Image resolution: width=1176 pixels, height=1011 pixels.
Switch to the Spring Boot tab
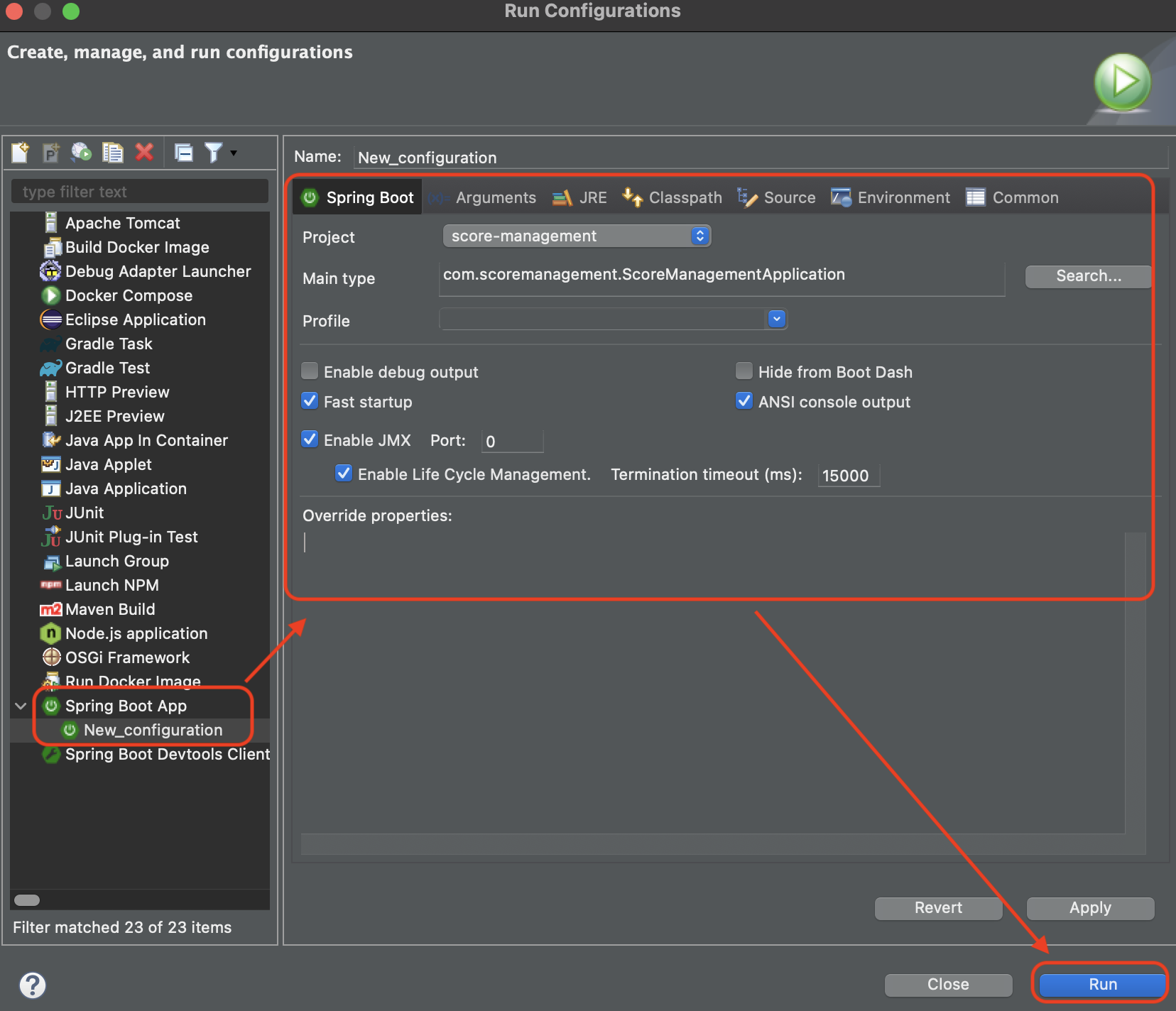(358, 197)
